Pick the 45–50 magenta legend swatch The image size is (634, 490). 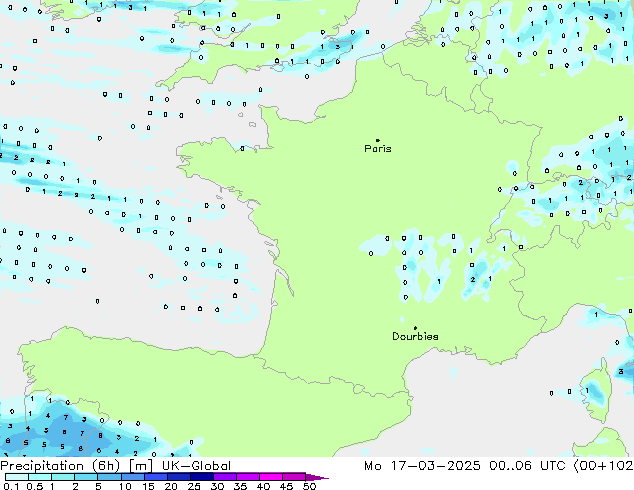[x=294, y=477]
